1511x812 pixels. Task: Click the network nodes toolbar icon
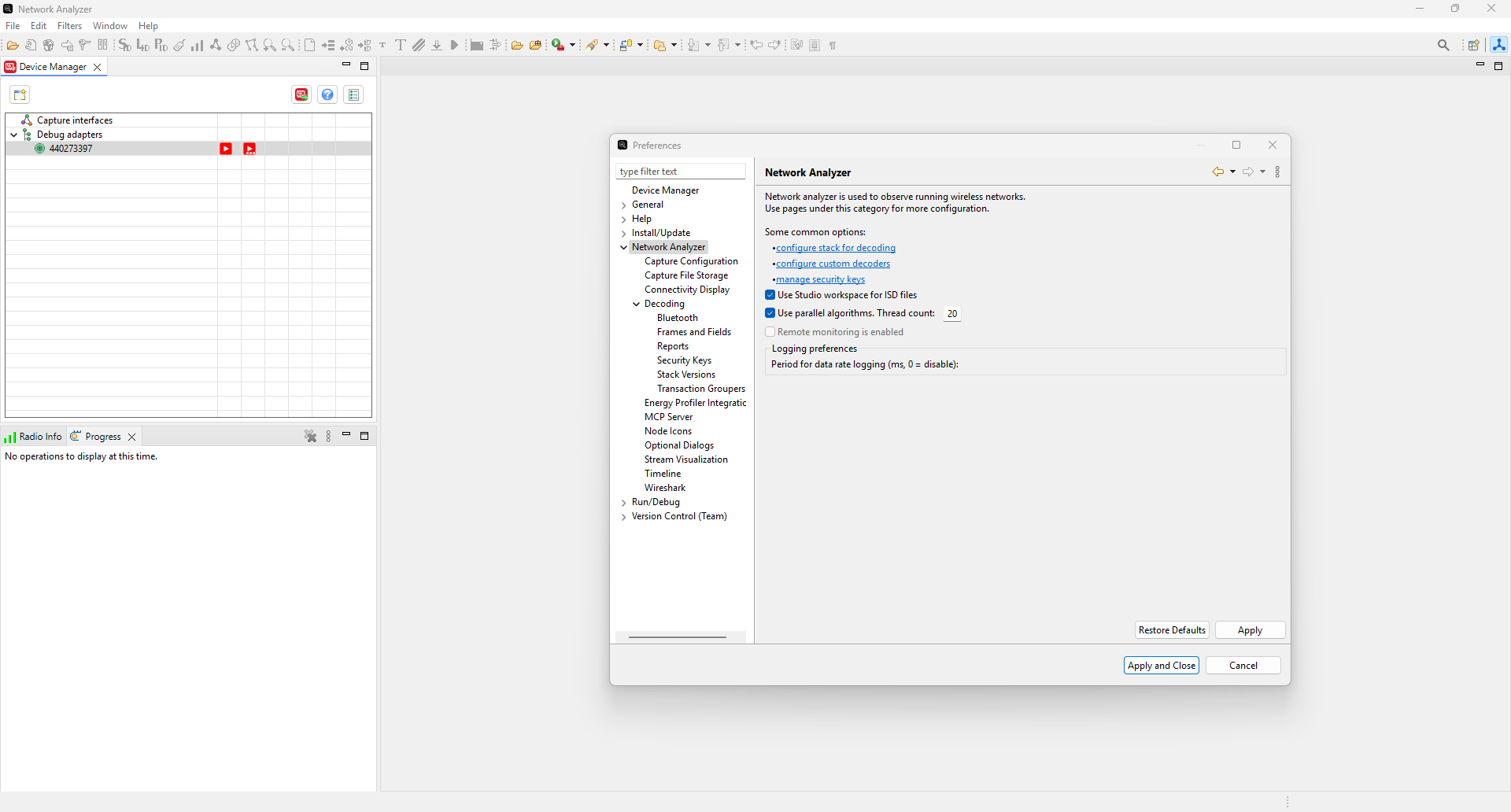pos(215,45)
